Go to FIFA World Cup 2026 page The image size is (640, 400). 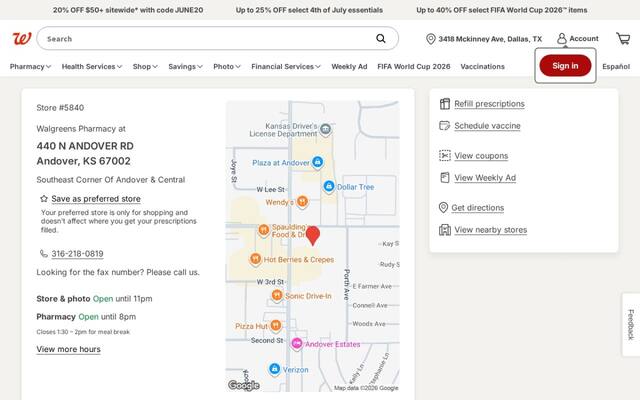click(x=413, y=67)
